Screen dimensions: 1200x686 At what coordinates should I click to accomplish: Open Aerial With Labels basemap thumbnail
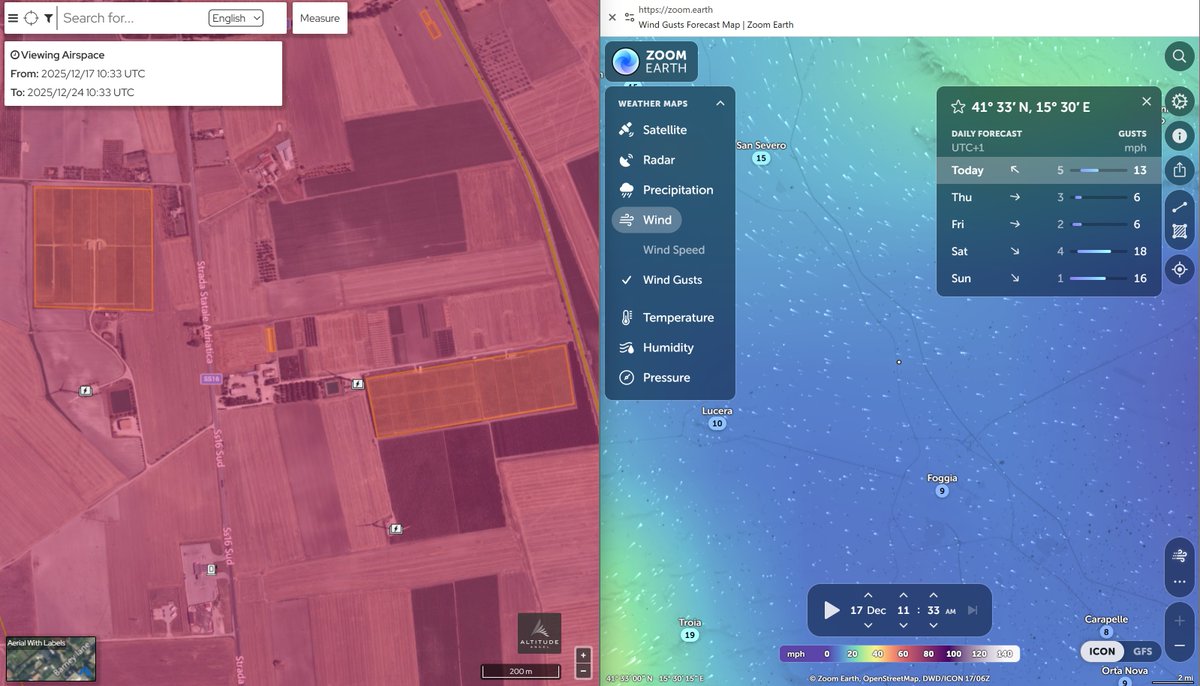pos(50,657)
